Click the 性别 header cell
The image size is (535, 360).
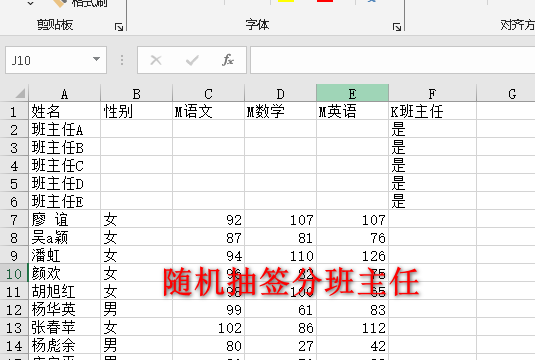(136, 111)
